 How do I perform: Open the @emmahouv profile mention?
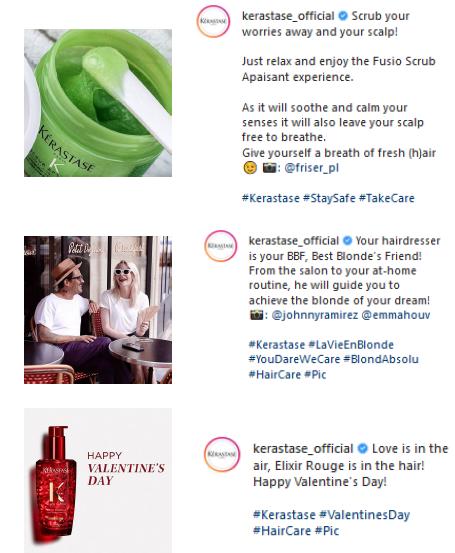pos(396,315)
